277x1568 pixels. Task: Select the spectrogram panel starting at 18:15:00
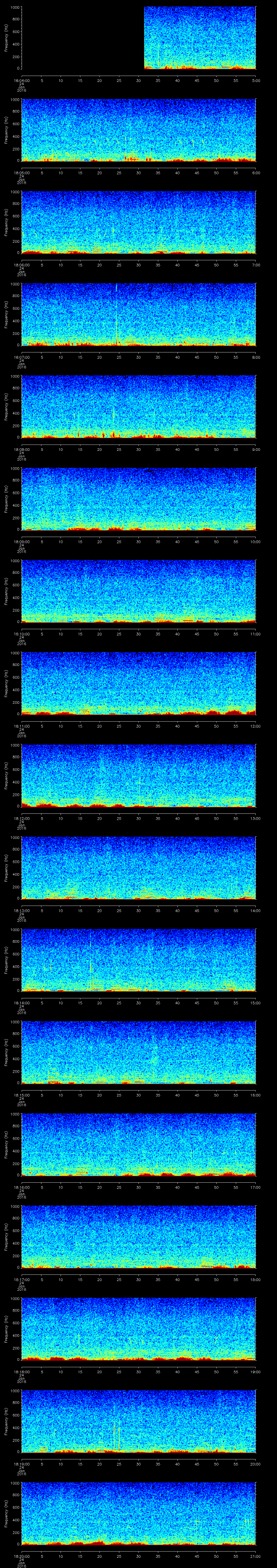pyautogui.click(x=139, y=1052)
